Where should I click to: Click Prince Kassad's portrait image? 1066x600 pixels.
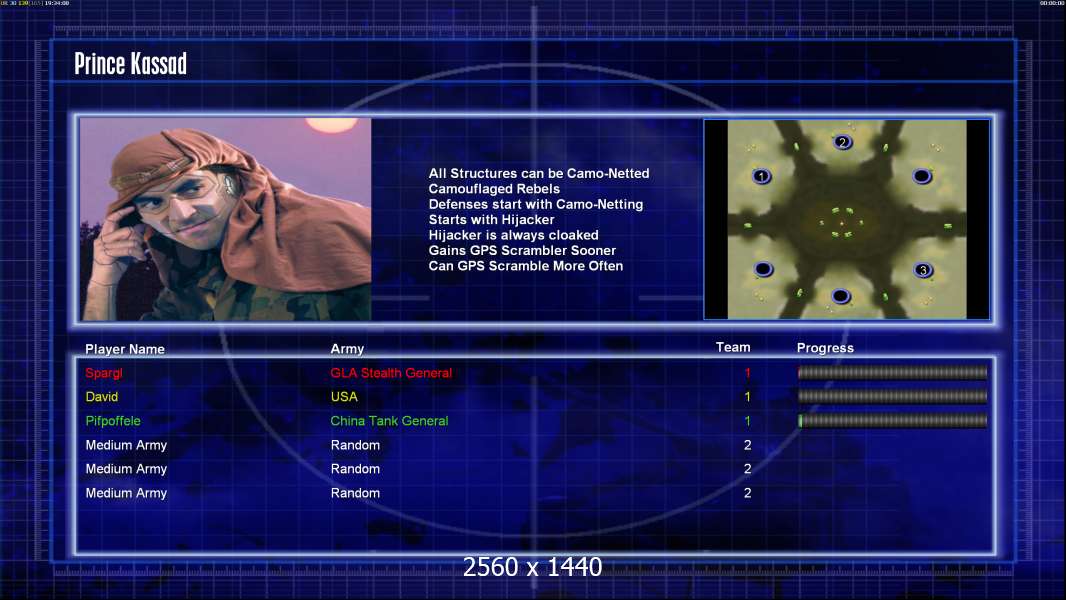[x=226, y=219]
